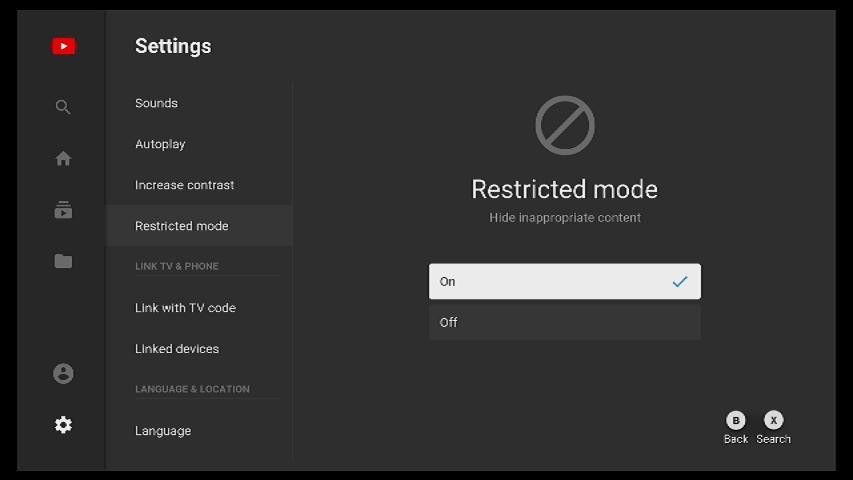Open Library folder icon
This screenshot has width=853, height=480.
pyautogui.click(x=63, y=261)
